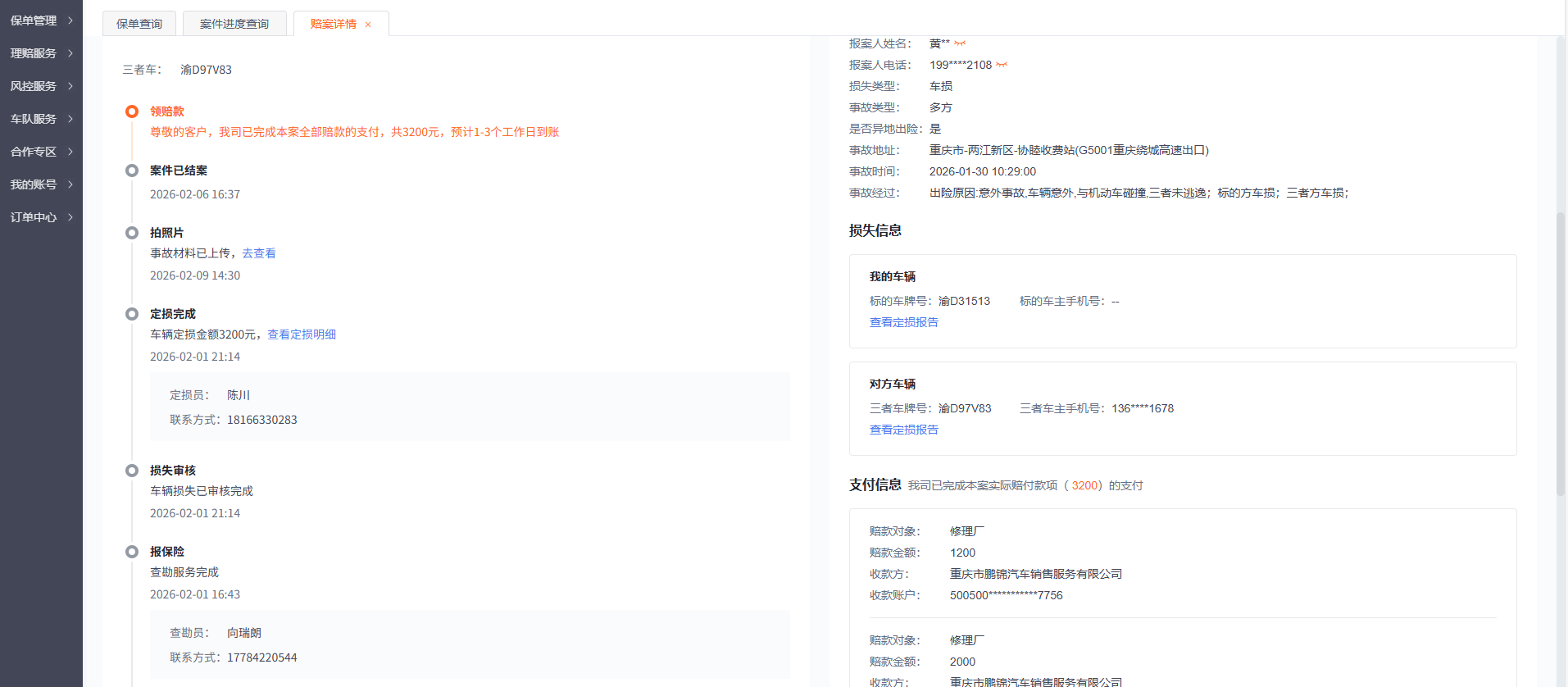View 查看定损报告 for vehicle 渝D31513

[904, 322]
